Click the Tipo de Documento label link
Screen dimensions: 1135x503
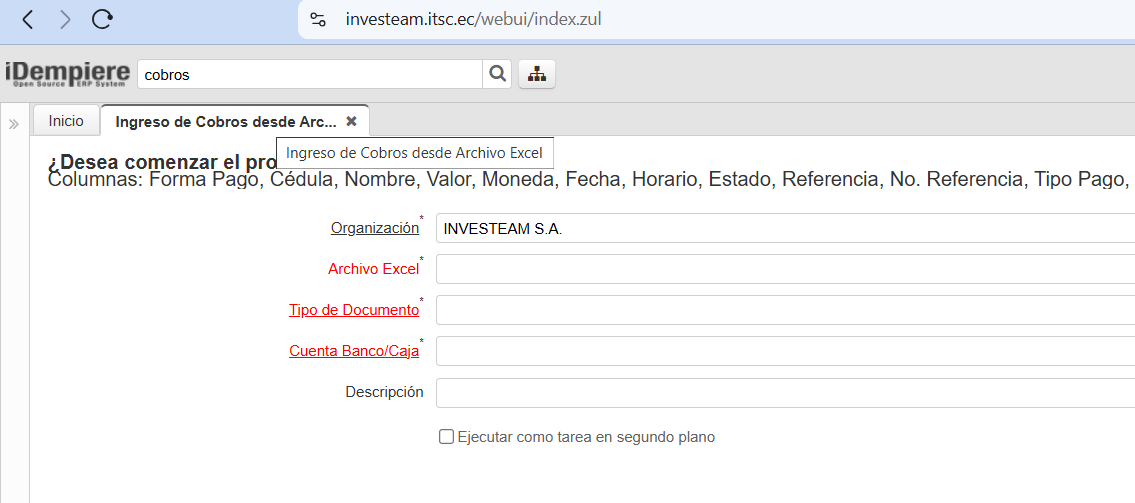pyautogui.click(x=354, y=310)
